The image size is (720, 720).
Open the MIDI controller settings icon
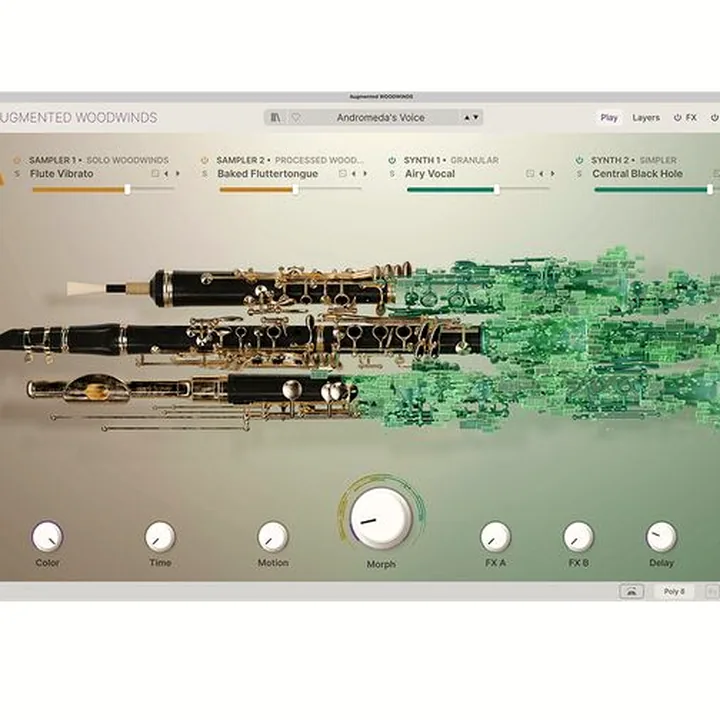pyautogui.click(x=631, y=591)
